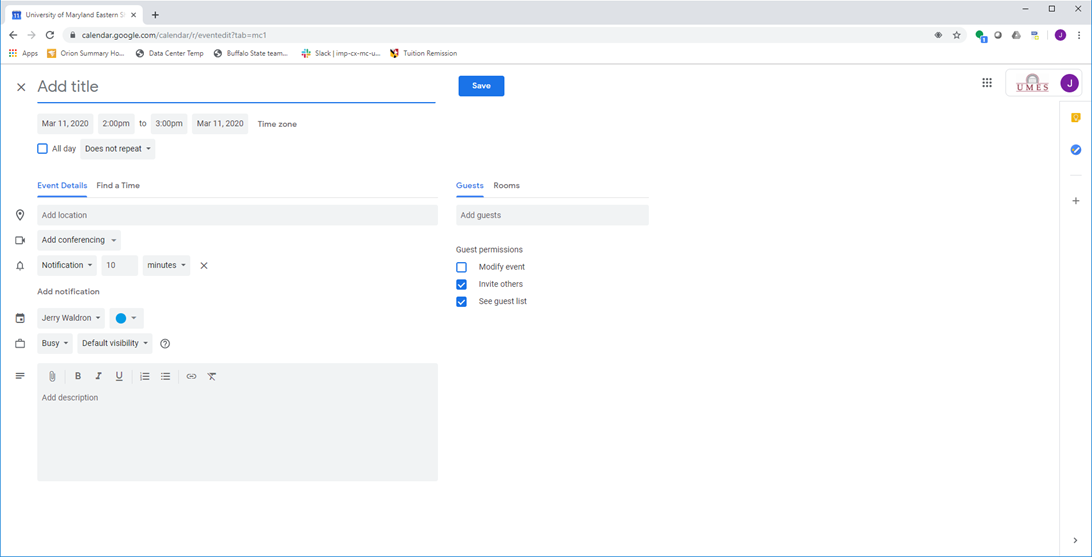Open Google apps grid

click(987, 83)
